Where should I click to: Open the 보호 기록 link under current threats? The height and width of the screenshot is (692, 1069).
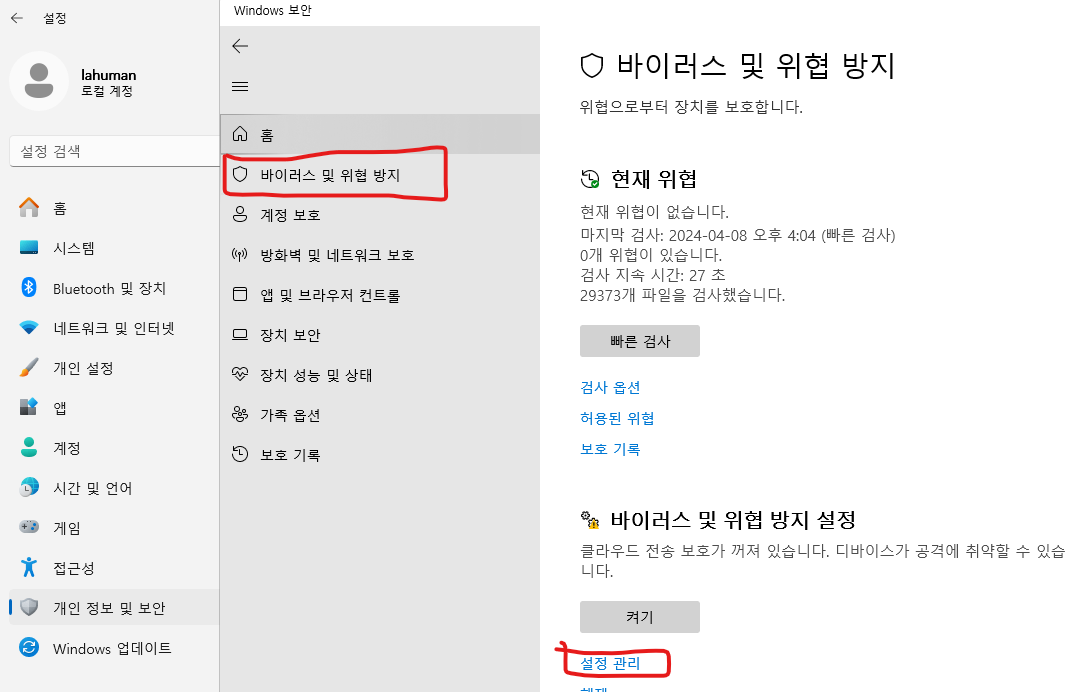click(x=610, y=449)
